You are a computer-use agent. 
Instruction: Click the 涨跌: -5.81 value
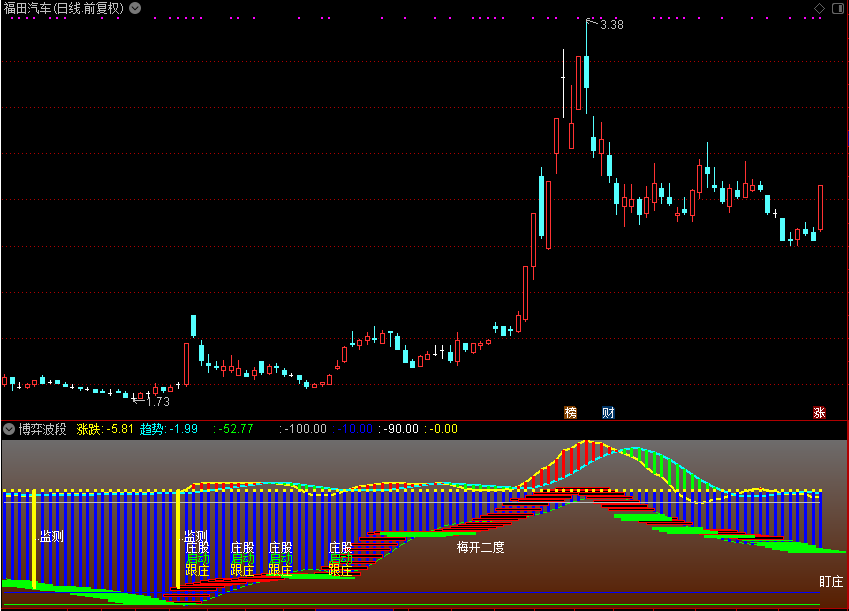(105, 429)
